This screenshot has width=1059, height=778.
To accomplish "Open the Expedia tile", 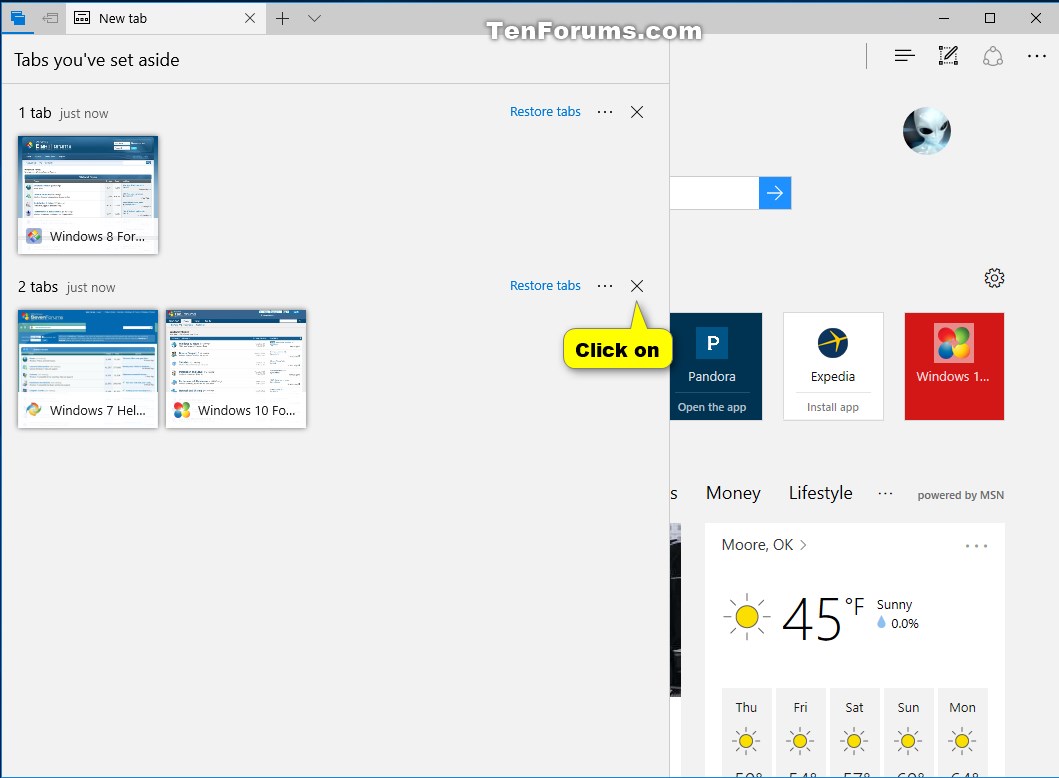I will coord(833,366).
